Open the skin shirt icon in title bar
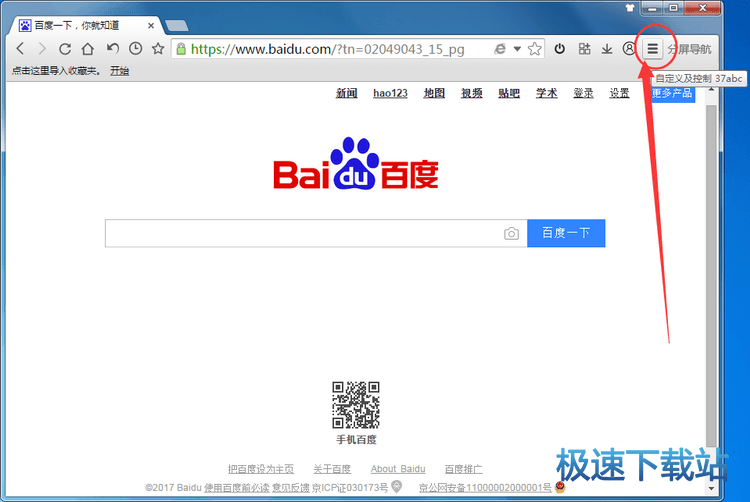 630,8
